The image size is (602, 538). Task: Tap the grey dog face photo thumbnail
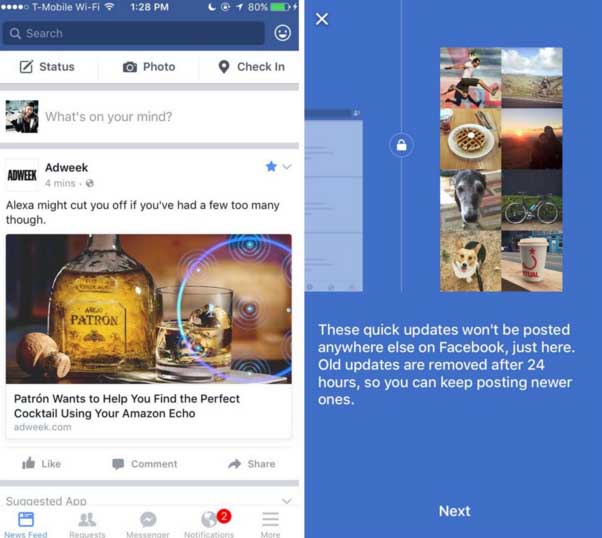pyautogui.click(x=470, y=200)
